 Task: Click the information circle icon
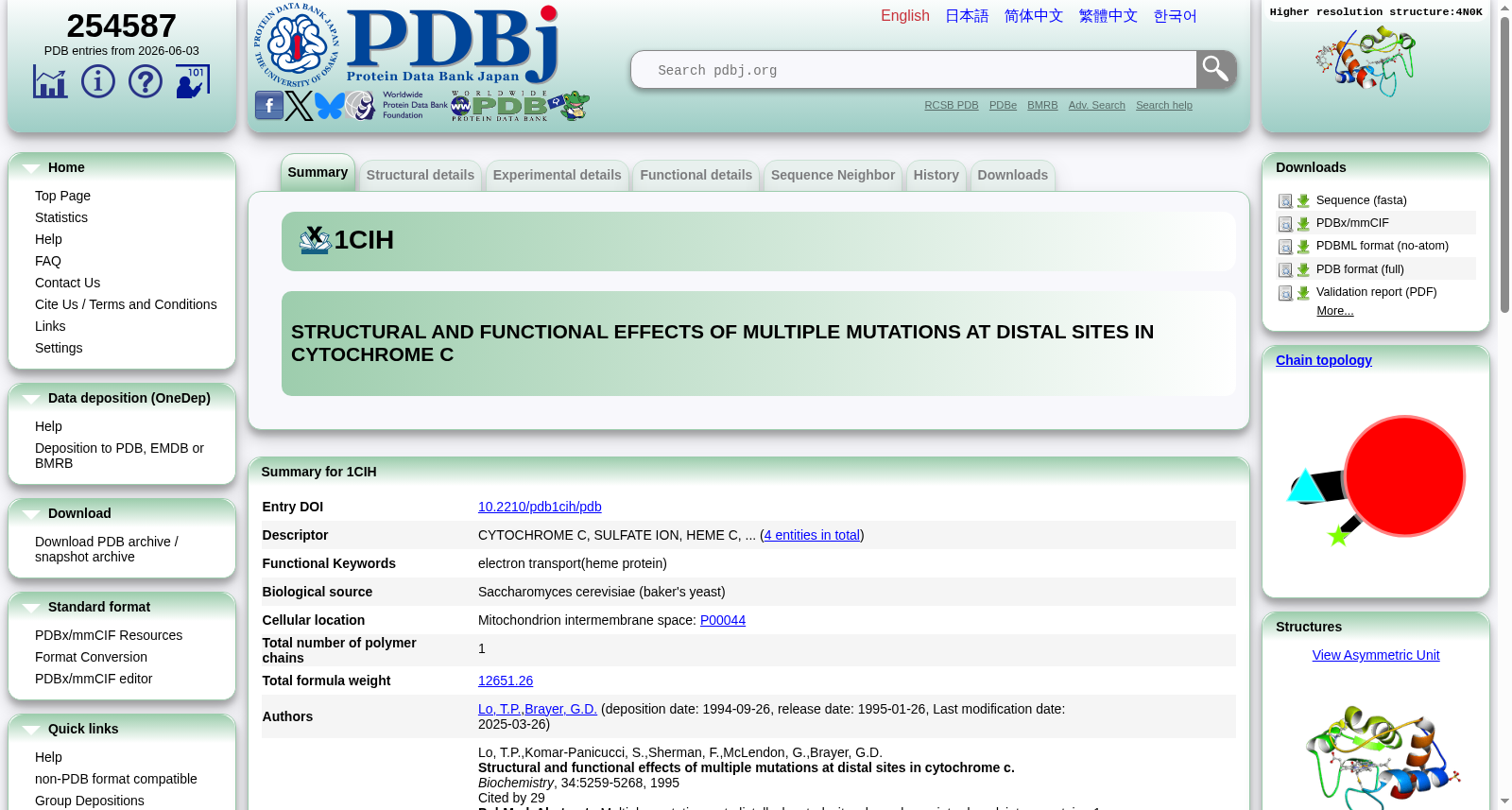pyautogui.click(x=98, y=81)
